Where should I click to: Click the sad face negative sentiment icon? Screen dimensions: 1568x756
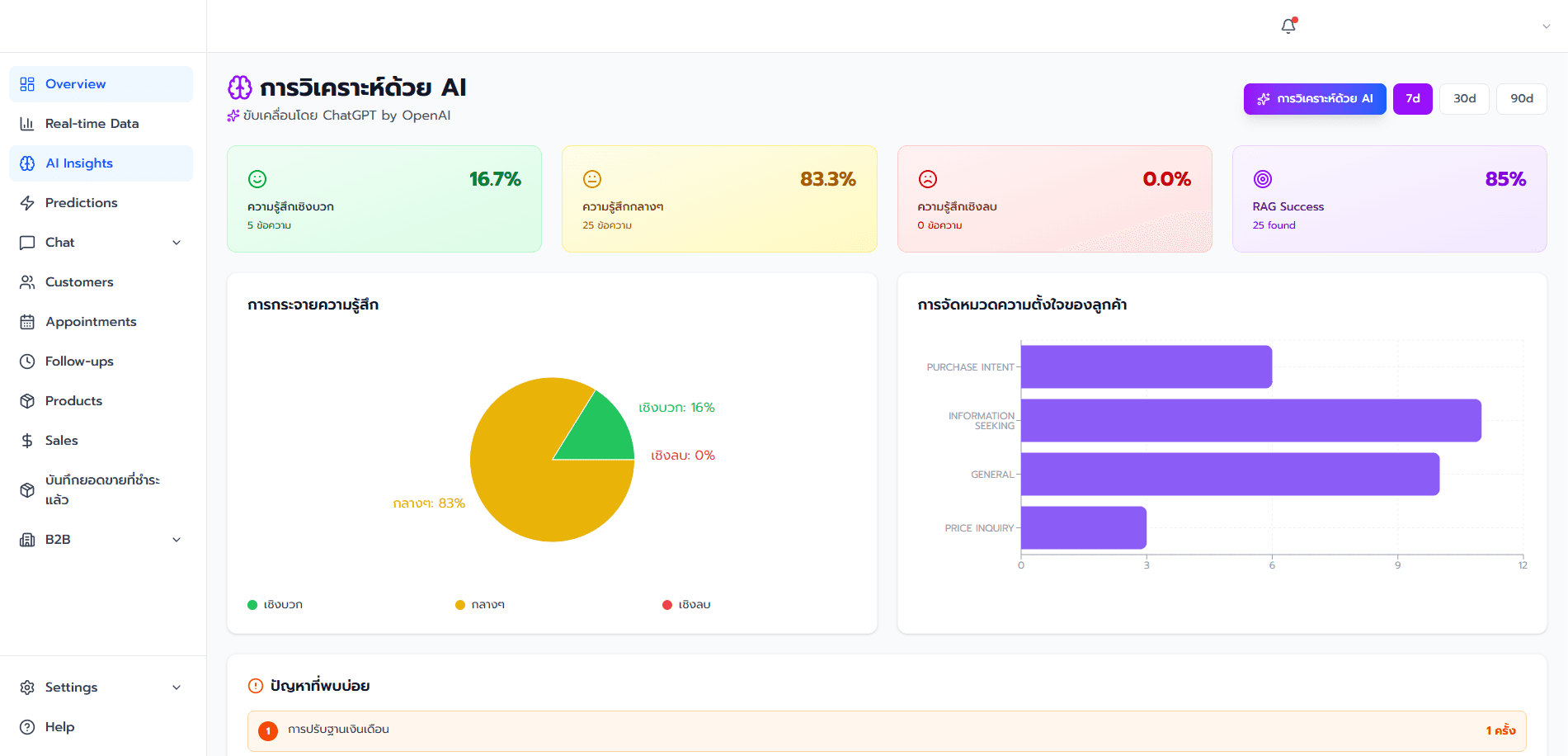(x=928, y=179)
